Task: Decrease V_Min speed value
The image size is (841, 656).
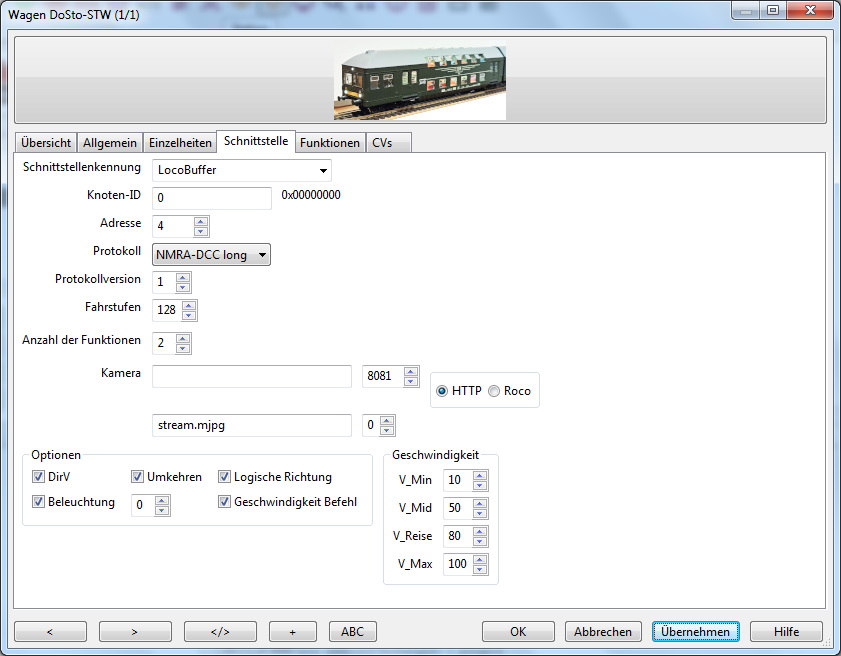Action: (x=480, y=485)
